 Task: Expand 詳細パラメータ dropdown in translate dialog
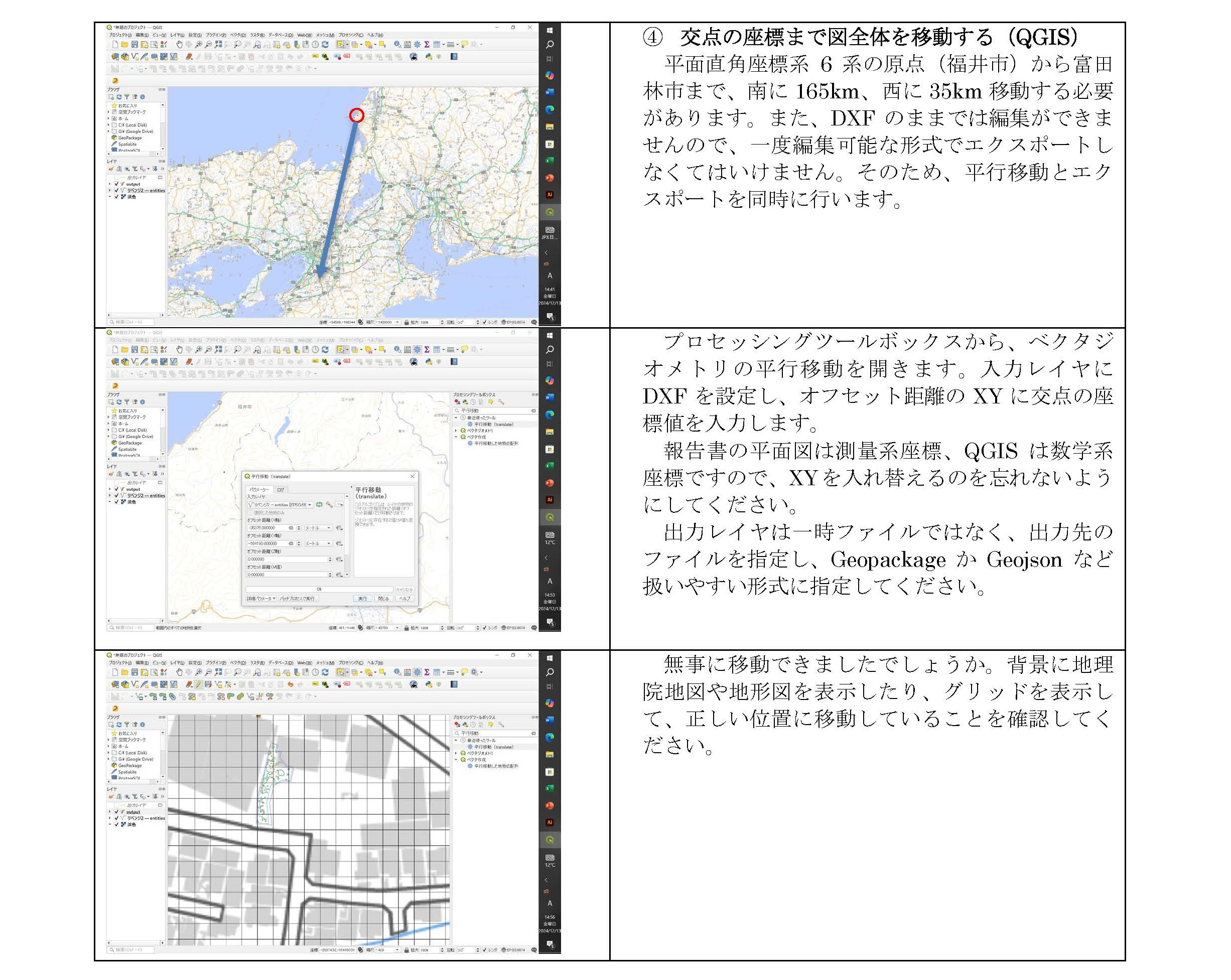[x=261, y=598]
